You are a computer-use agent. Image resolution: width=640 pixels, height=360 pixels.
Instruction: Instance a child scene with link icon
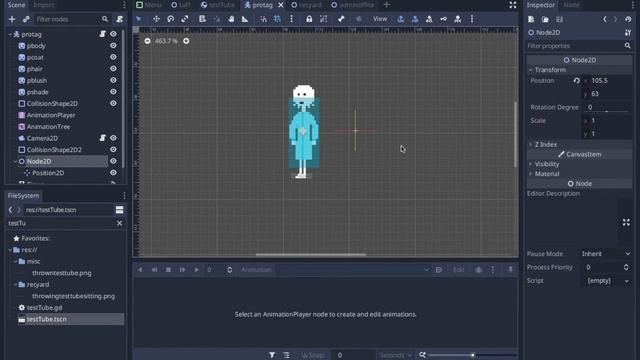click(26, 19)
